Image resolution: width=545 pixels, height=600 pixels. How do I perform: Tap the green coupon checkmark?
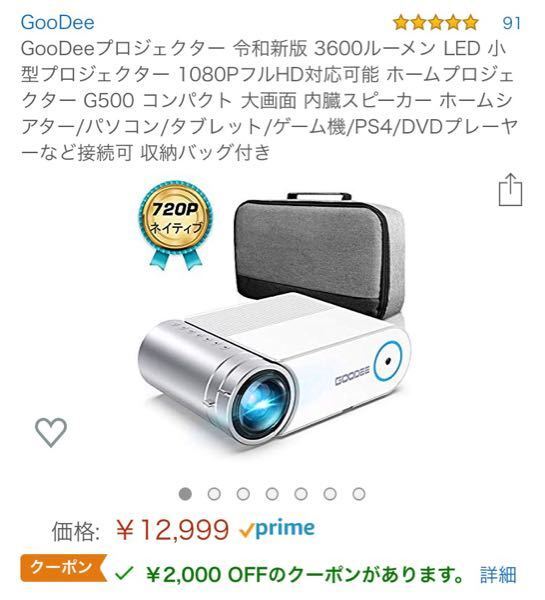(x=124, y=573)
